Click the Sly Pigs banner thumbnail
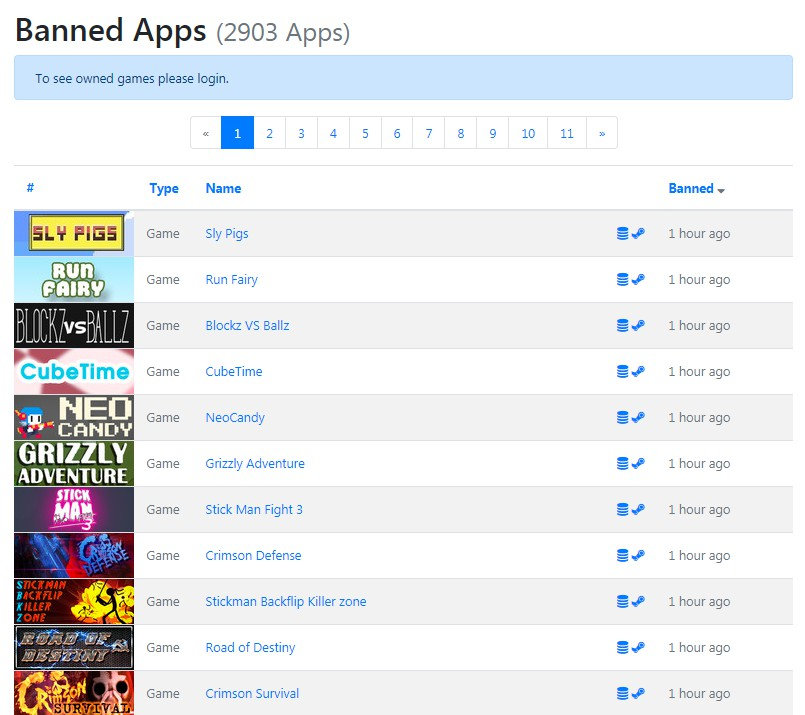The height and width of the screenshot is (715, 805). coord(74,234)
